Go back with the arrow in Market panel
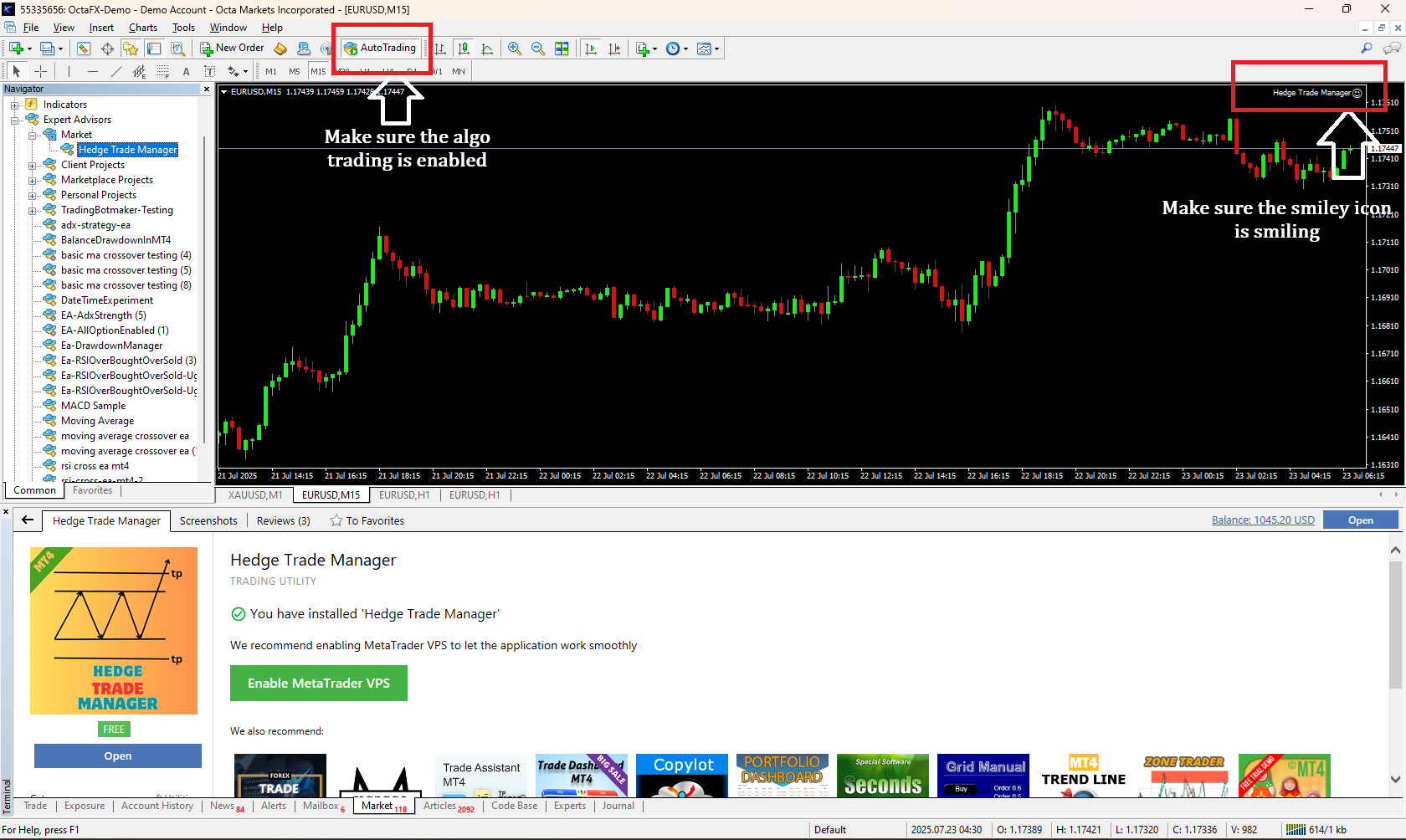This screenshot has width=1406, height=840. point(28,520)
